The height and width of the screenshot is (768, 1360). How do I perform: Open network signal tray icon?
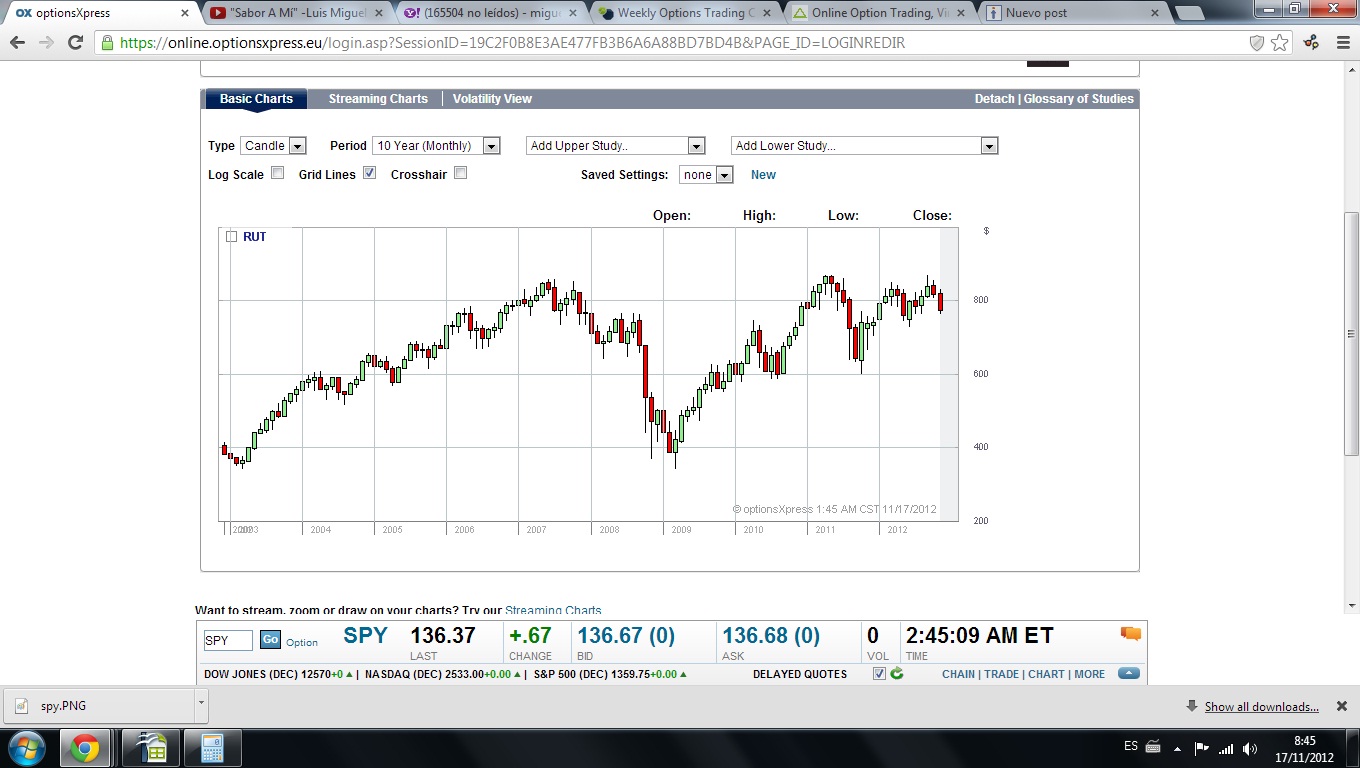[1226, 748]
